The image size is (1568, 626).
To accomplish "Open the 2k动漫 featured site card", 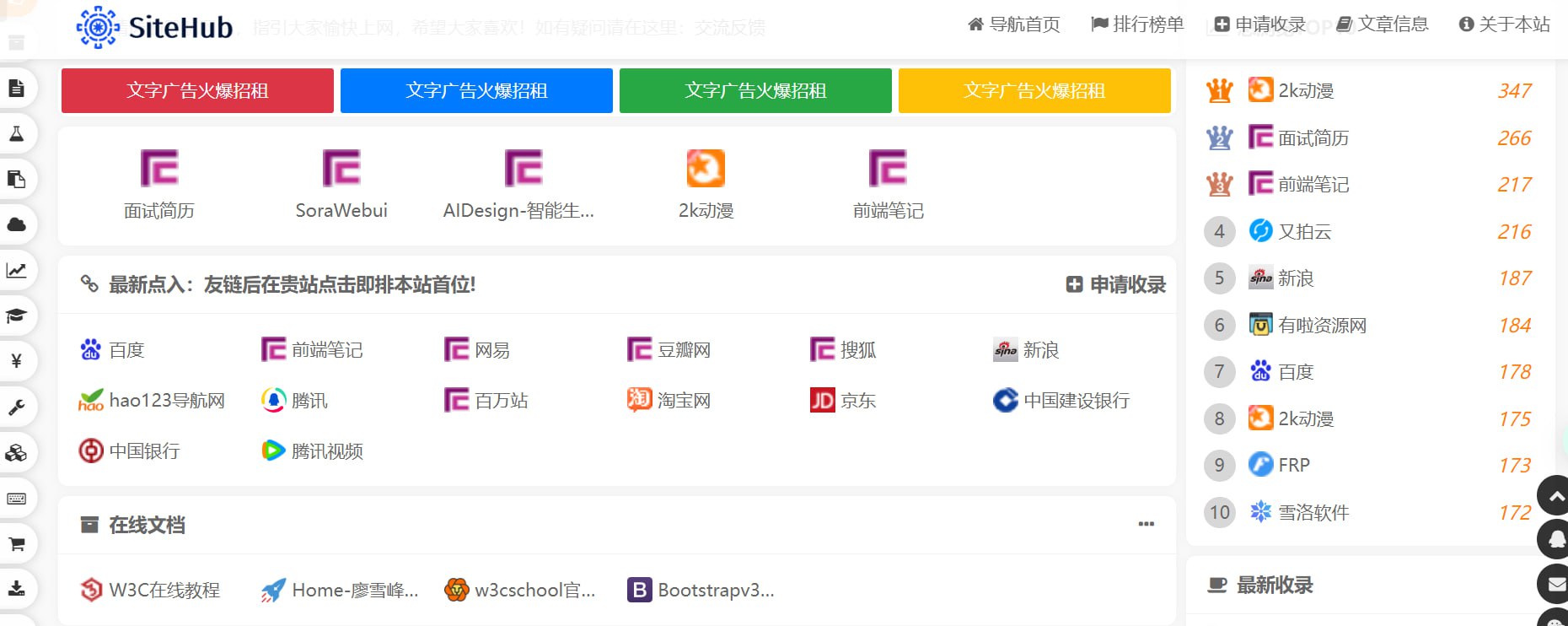I will pyautogui.click(x=706, y=185).
